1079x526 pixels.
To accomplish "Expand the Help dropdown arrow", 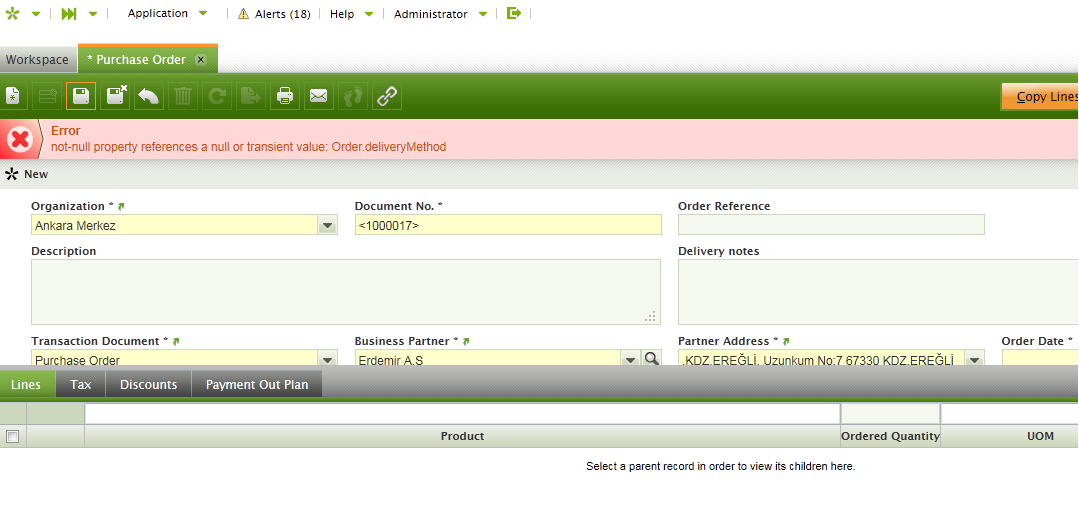I will coord(369,14).
